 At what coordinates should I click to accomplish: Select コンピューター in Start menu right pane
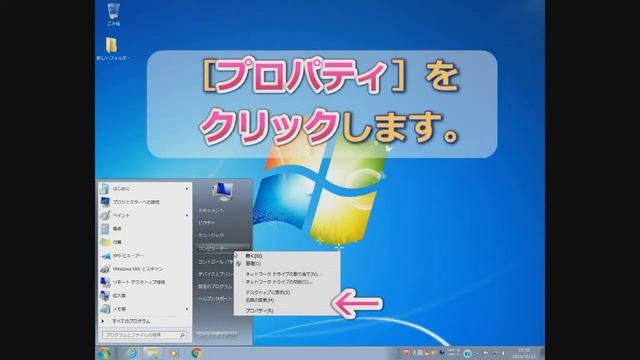click(x=222, y=248)
